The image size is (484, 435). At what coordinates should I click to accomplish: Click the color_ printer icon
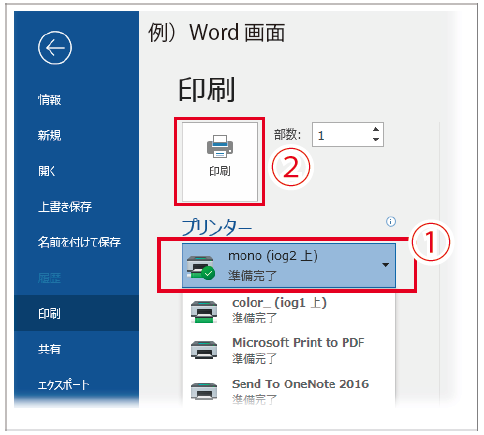pyautogui.click(x=204, y=312)
